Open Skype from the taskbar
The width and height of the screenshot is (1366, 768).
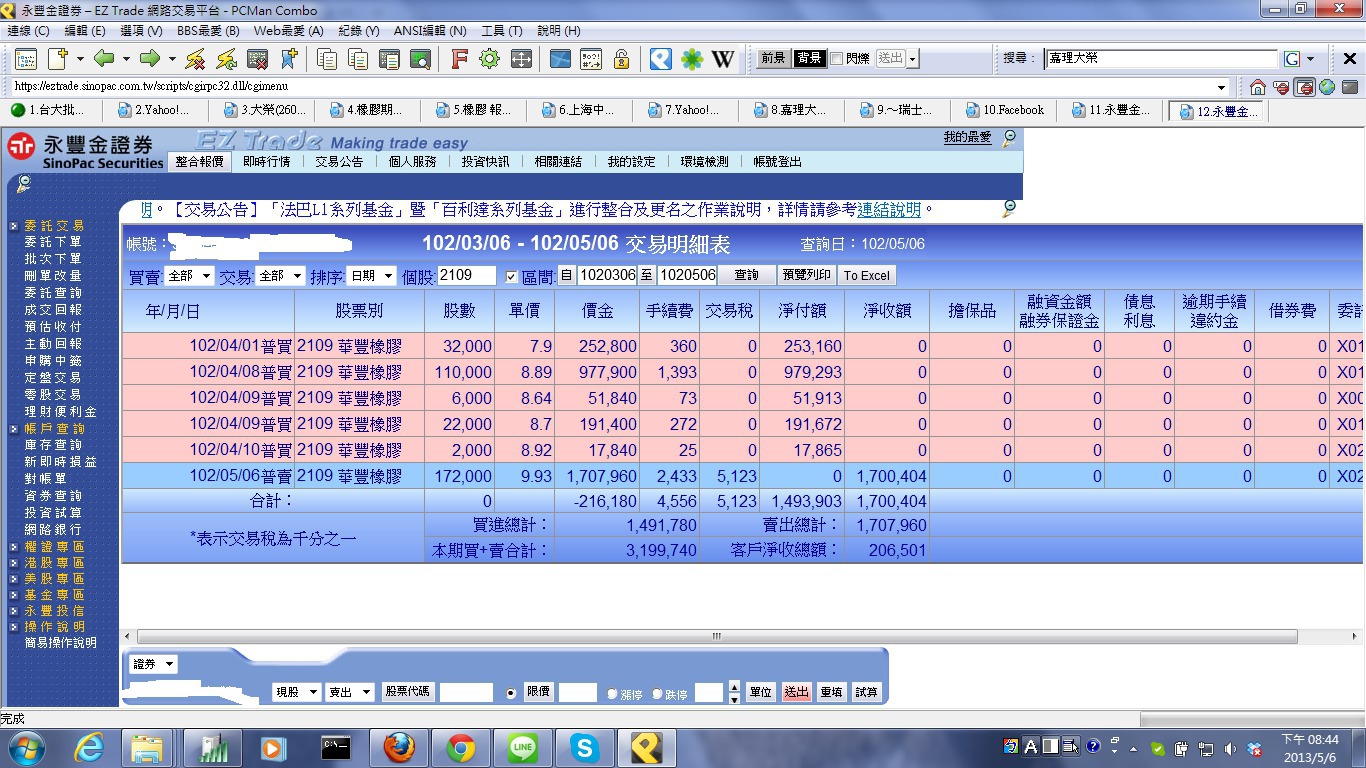pos(584,747)
